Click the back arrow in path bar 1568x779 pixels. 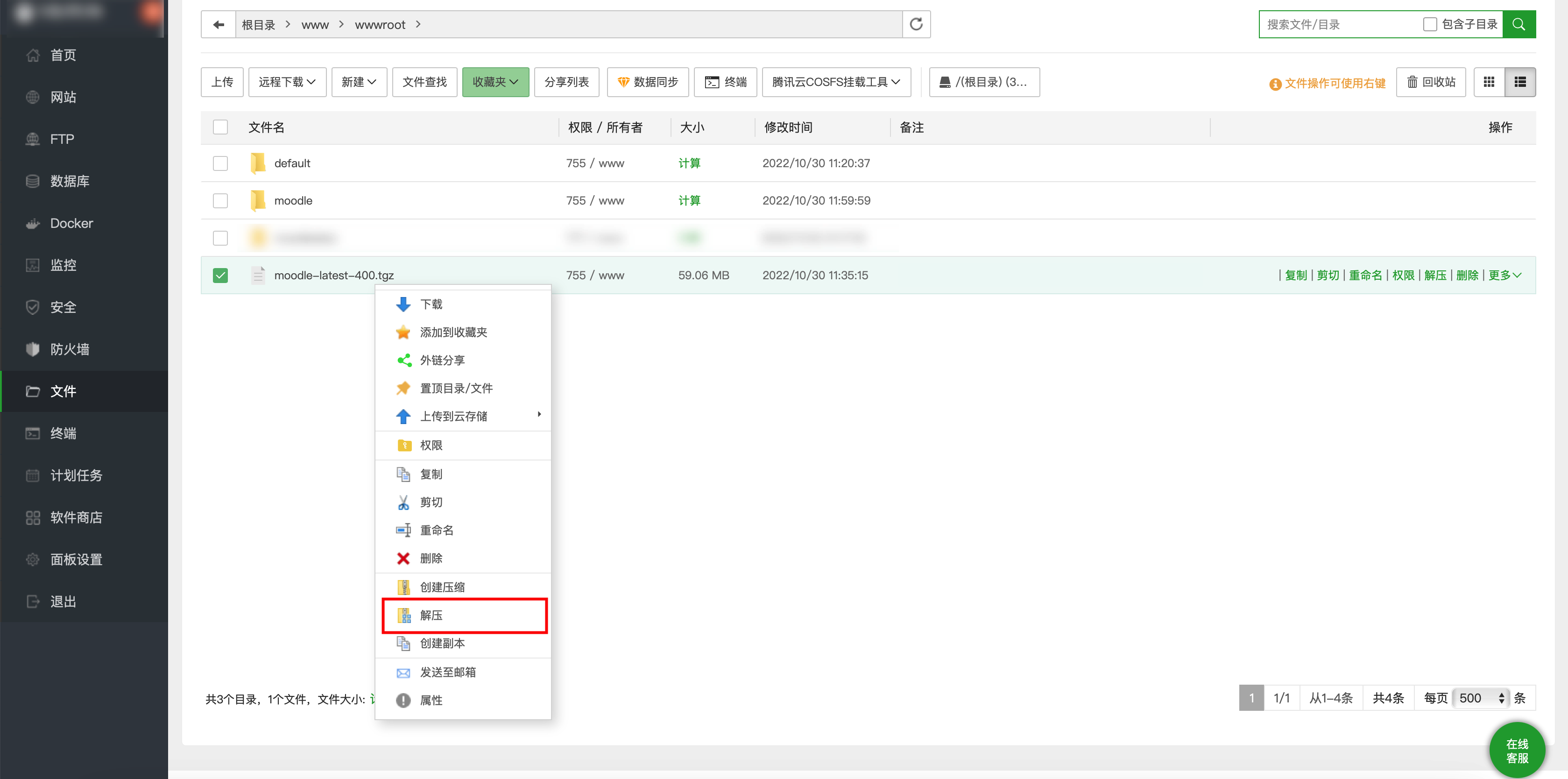[x=219, y=24]
